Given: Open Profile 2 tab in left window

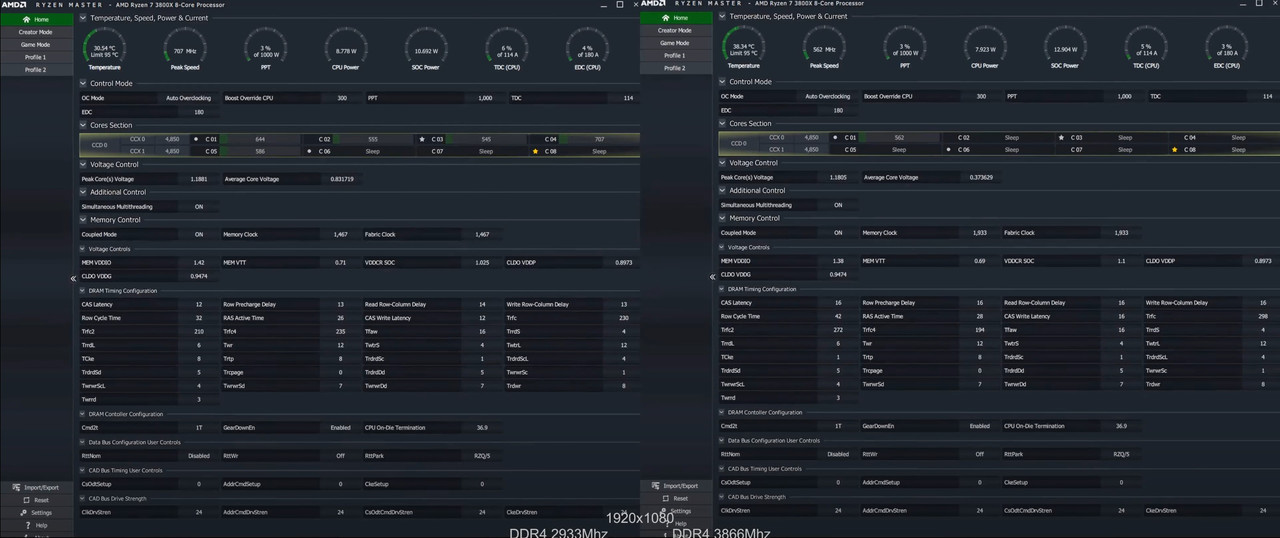Looking at the screenshot, I should tap(36, 70).
